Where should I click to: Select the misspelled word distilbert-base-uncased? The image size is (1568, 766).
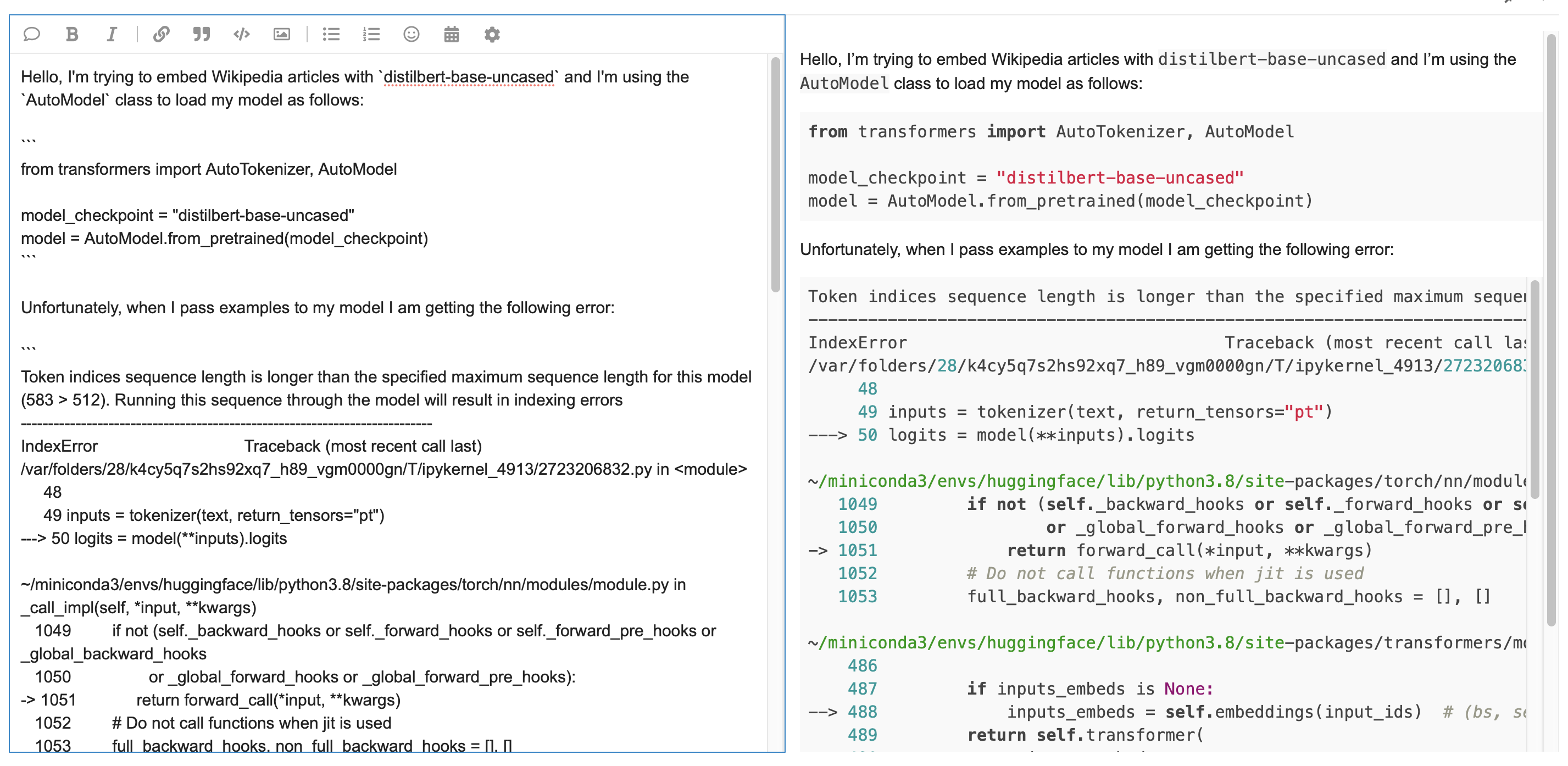(468, 77)
